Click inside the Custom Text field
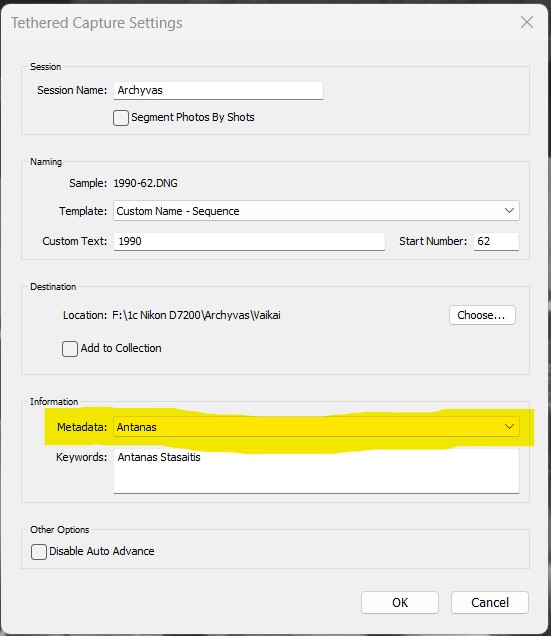Viewport: 551px width, 636px height. (x=249, y=241)
